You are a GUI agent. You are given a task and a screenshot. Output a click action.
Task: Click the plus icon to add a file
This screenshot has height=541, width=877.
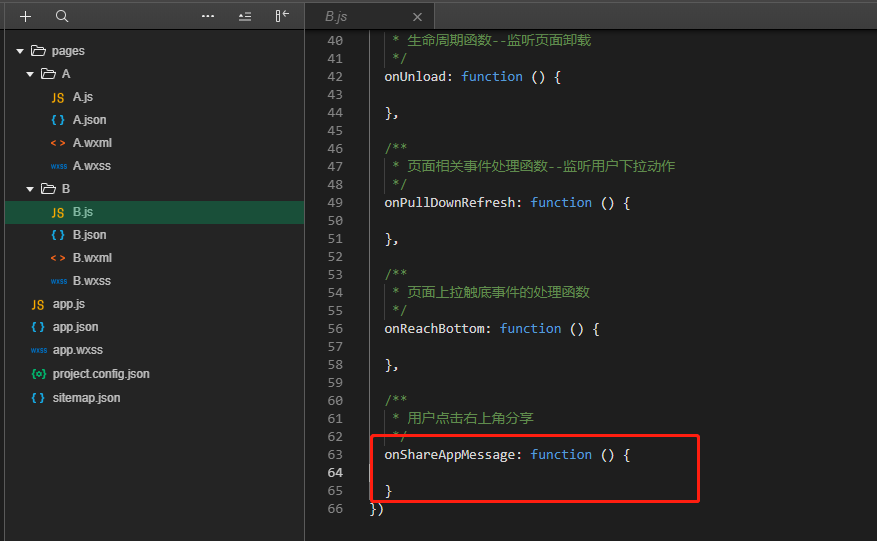point(25,17)
